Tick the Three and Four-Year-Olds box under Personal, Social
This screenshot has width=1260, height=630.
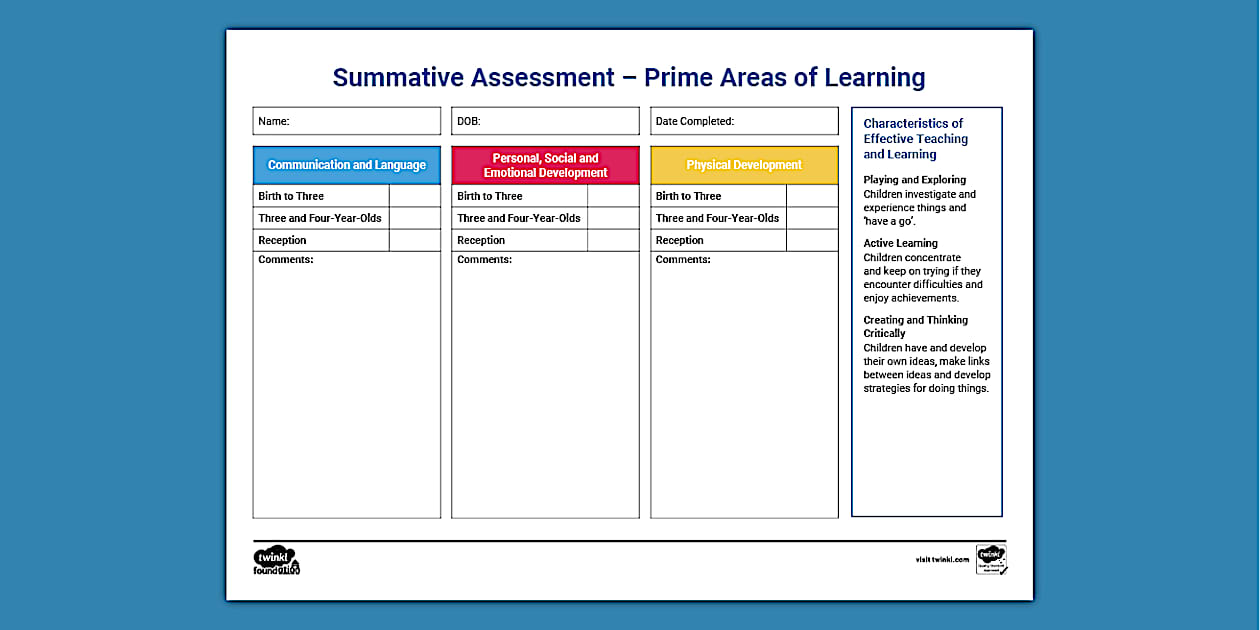(613, 218)
